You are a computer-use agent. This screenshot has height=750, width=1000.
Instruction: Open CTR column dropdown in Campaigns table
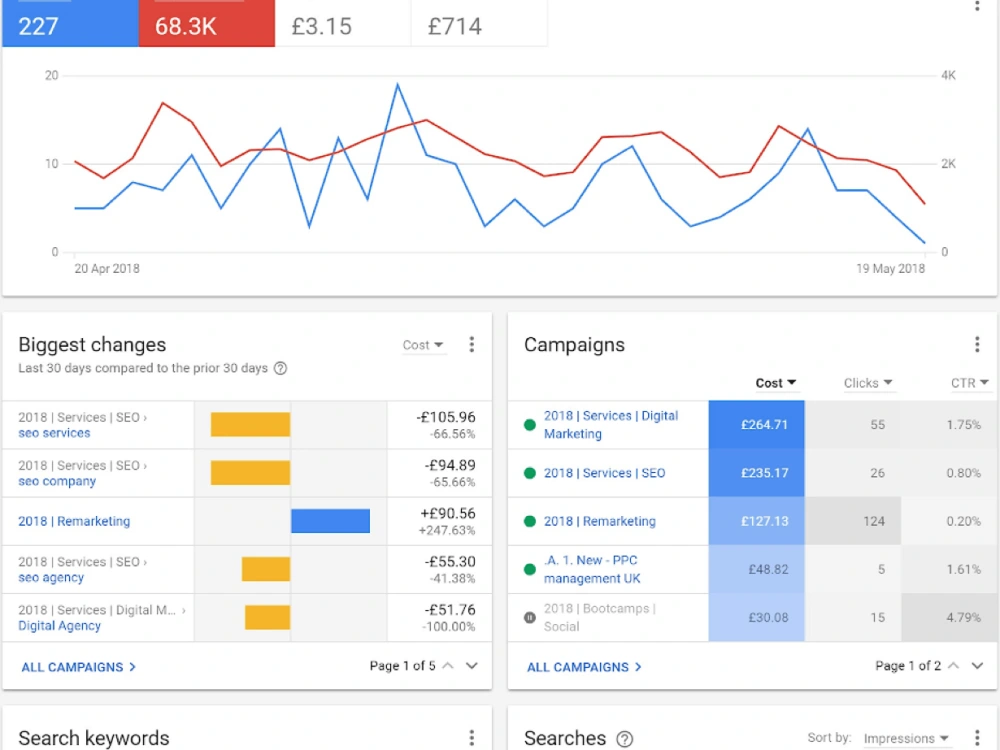point(969,383)
